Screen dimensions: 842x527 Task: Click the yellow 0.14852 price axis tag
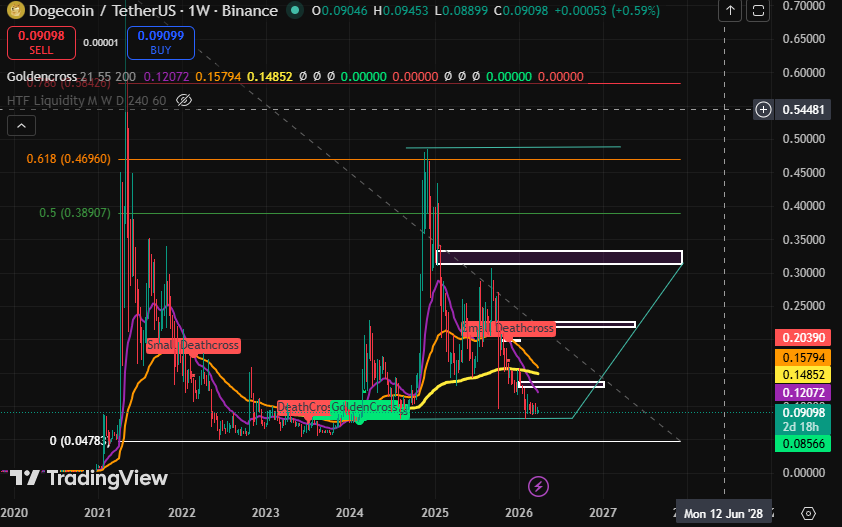(x=803, y=375)
